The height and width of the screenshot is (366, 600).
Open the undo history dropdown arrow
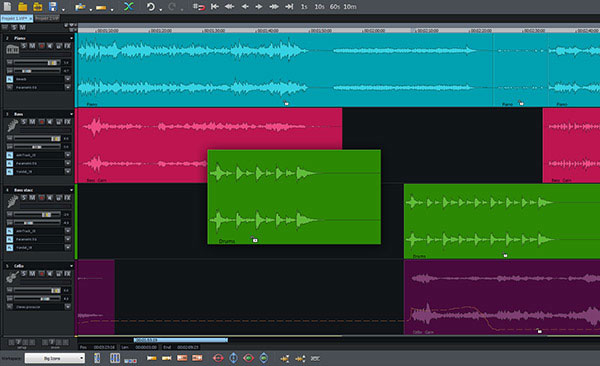click(160, 9)
